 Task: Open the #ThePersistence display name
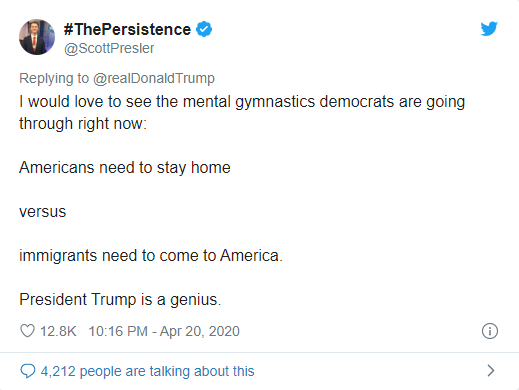[127, 29]
